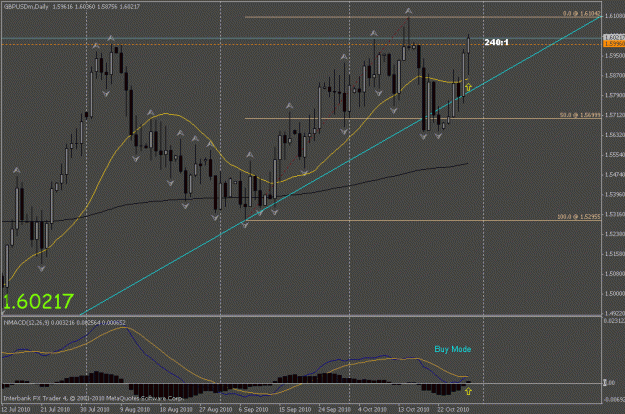Click the Buy Mode label
The width and height of the screenshot is (625, 414).
coord(453,349)
